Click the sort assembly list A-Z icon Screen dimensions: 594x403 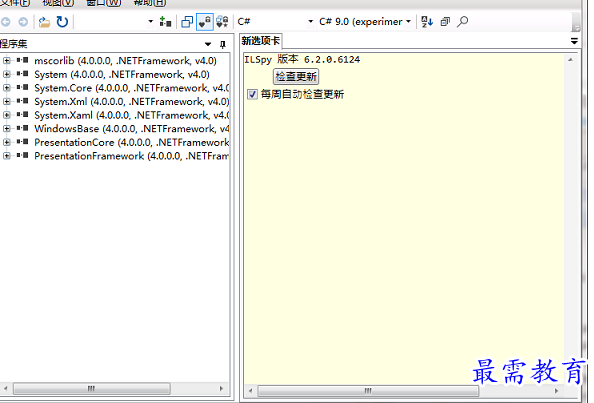tap(427, 22)
